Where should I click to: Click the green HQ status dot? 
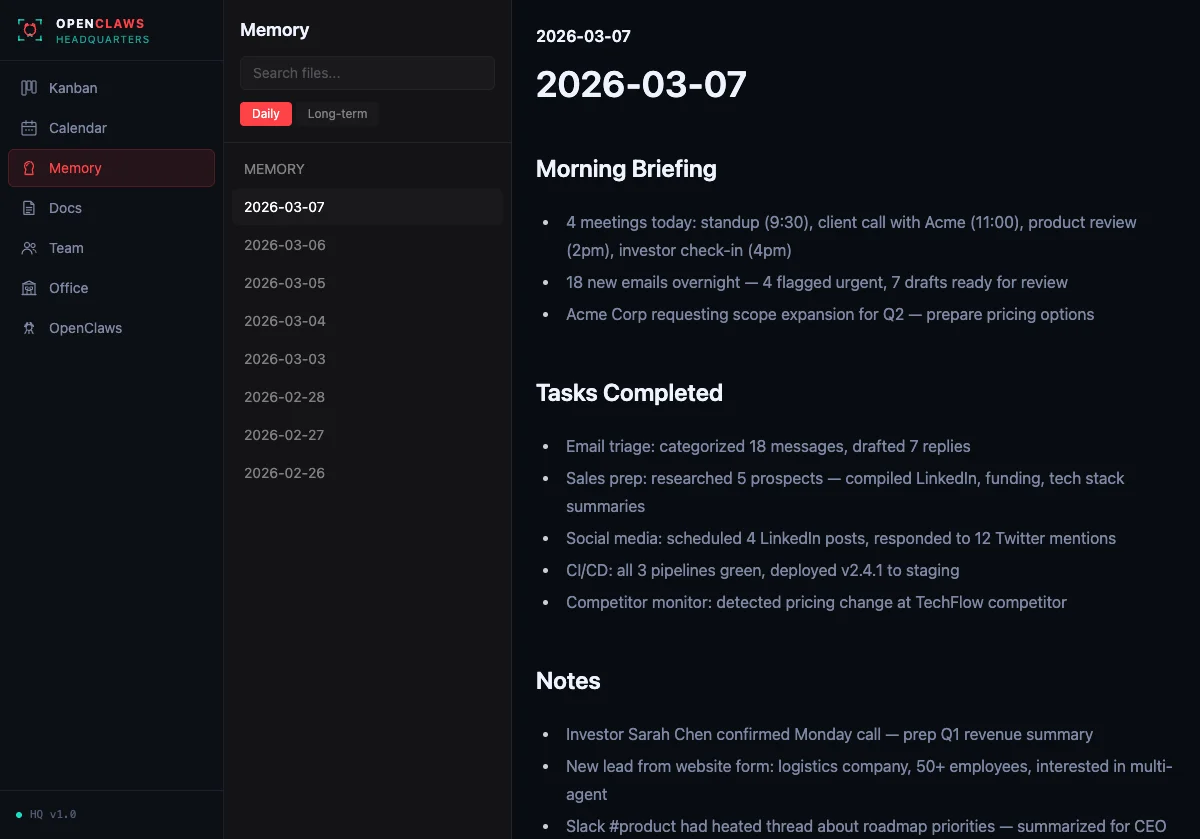coord(19,815)
